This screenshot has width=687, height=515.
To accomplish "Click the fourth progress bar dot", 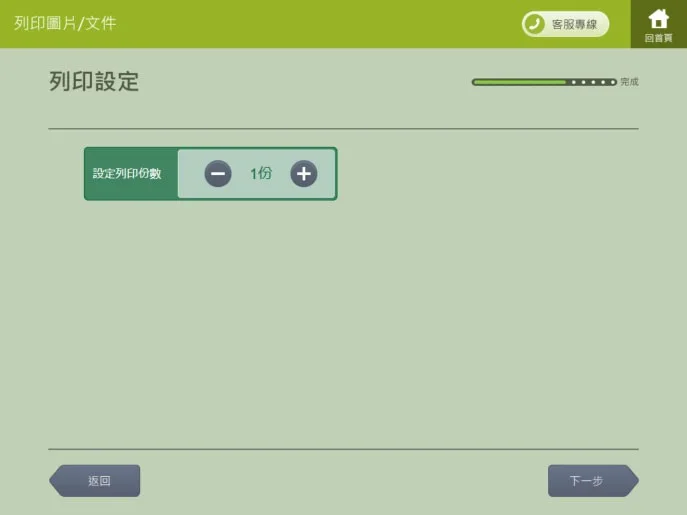I will point(601,82).
